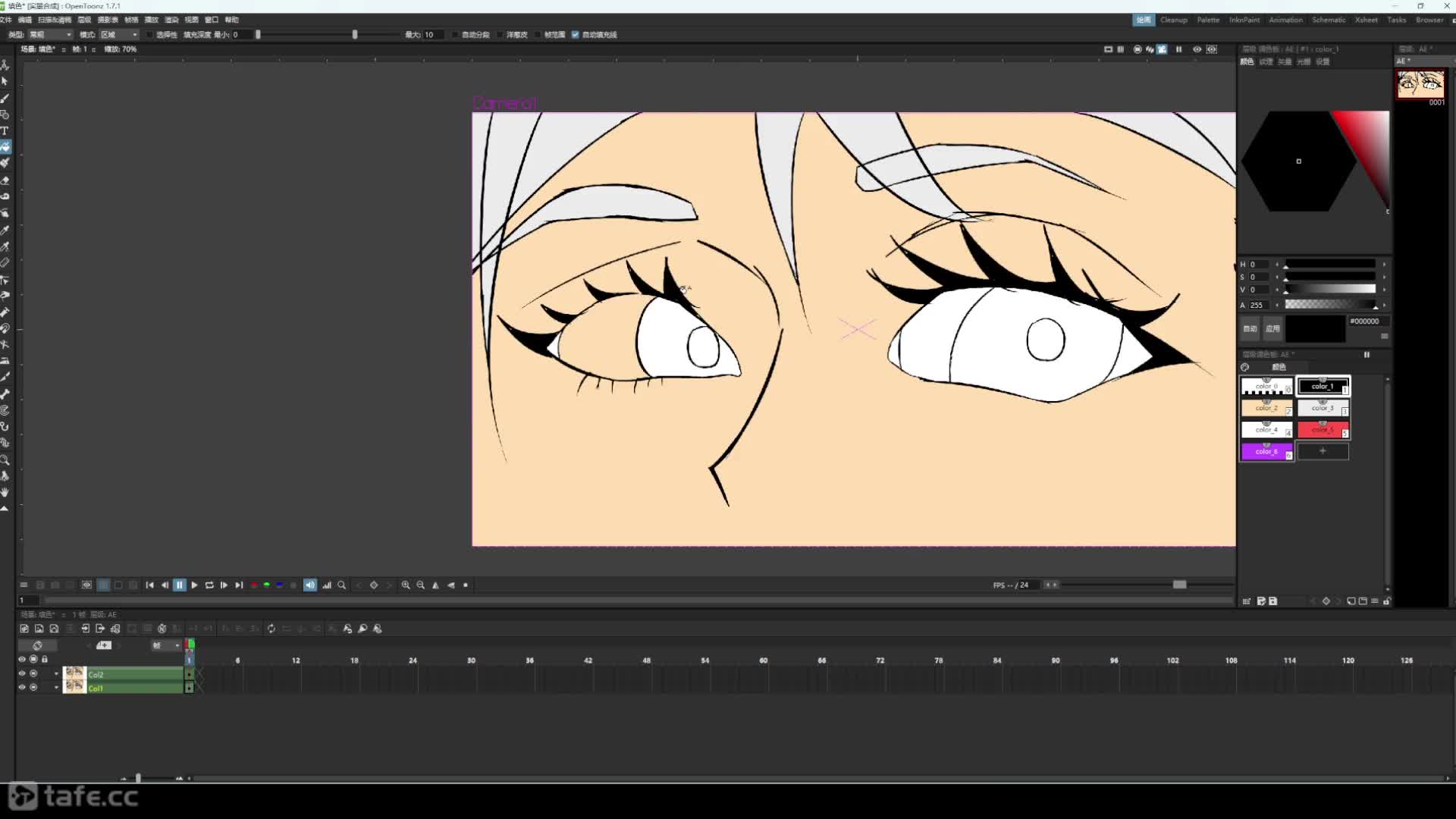Select the Hand pan tool

[5, 492]
